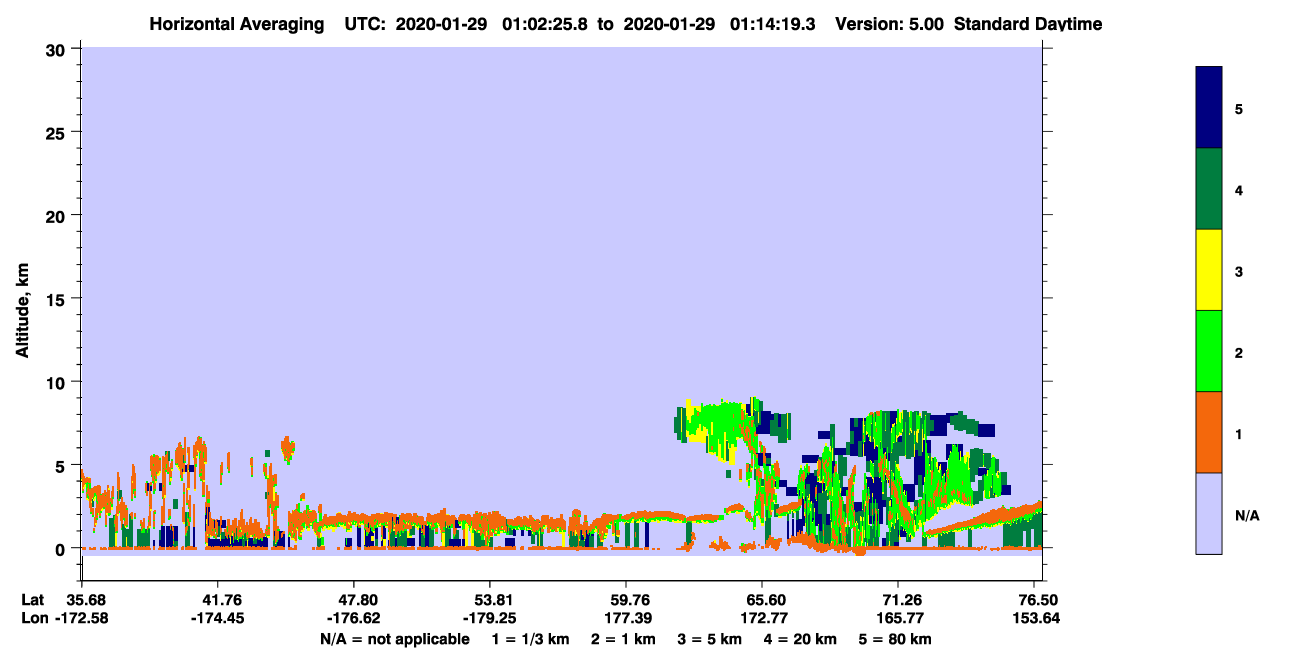1300x667 pixels.
Task: Click the colorbar label '3'
Action: coord(1239,270)
